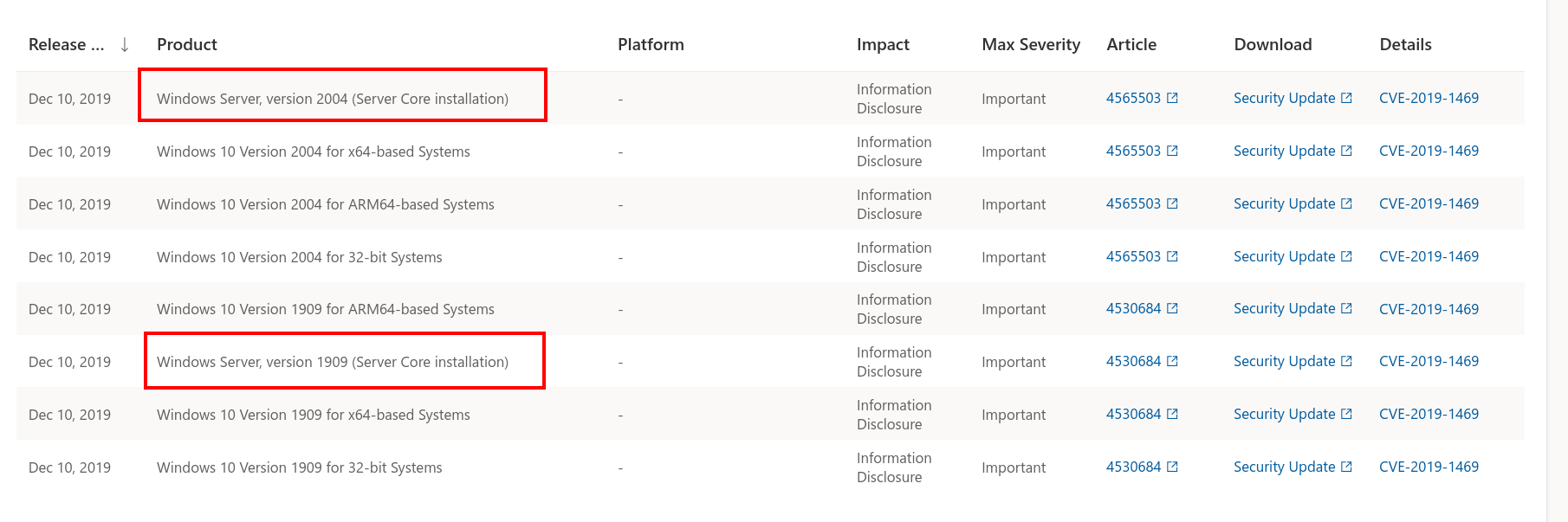
Task: Click the external link icon next to Security Update in the Windows Server 1909 row
Action: [1346, 361]
